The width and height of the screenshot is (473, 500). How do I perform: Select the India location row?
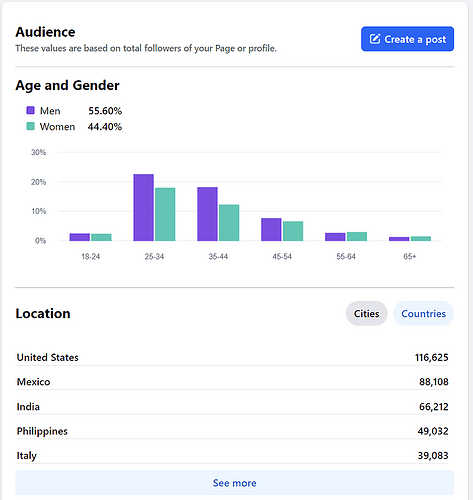233,406
